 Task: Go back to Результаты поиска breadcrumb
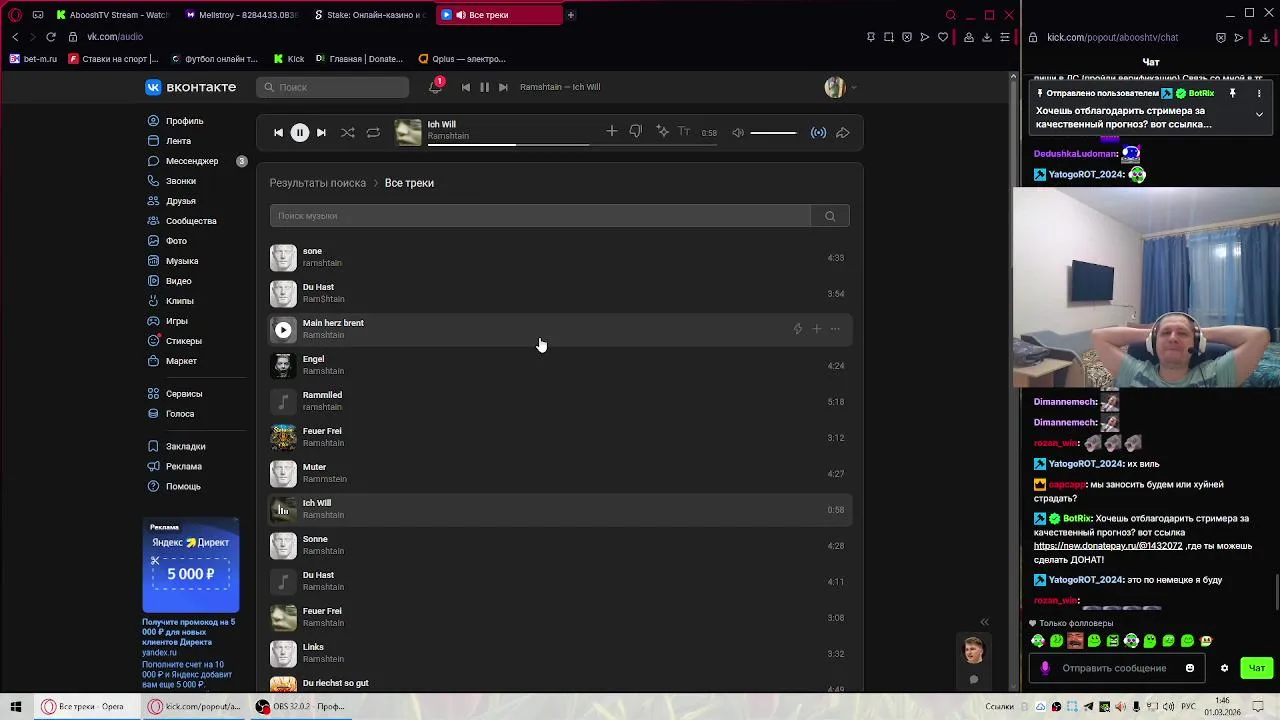(317, 183)
